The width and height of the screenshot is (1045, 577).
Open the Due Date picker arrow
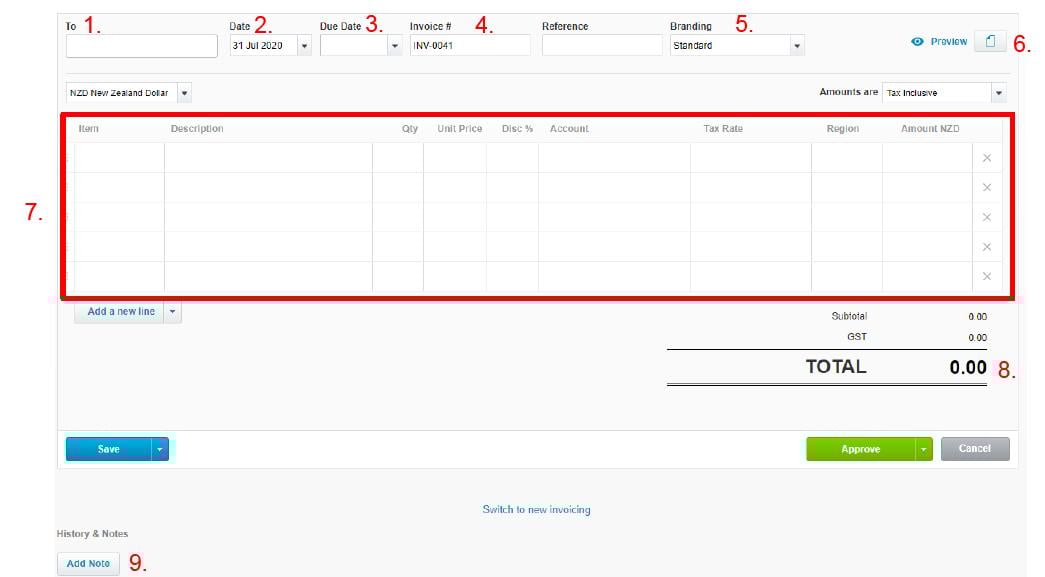[x=394, y=46]
